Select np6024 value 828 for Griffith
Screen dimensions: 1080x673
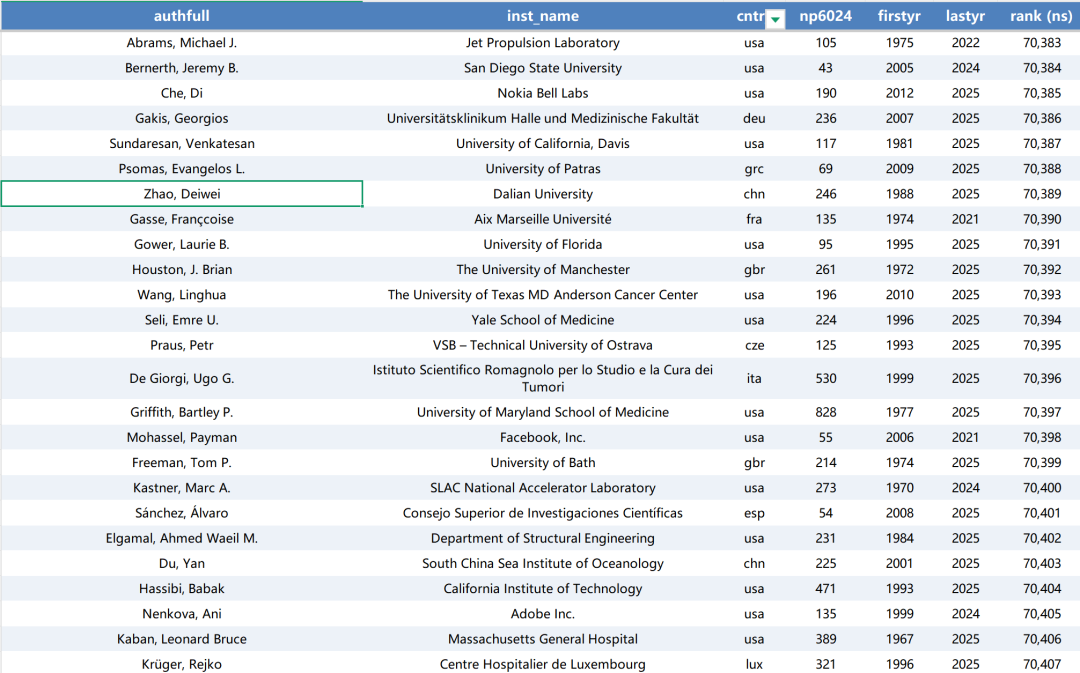[x=825, y=412]
